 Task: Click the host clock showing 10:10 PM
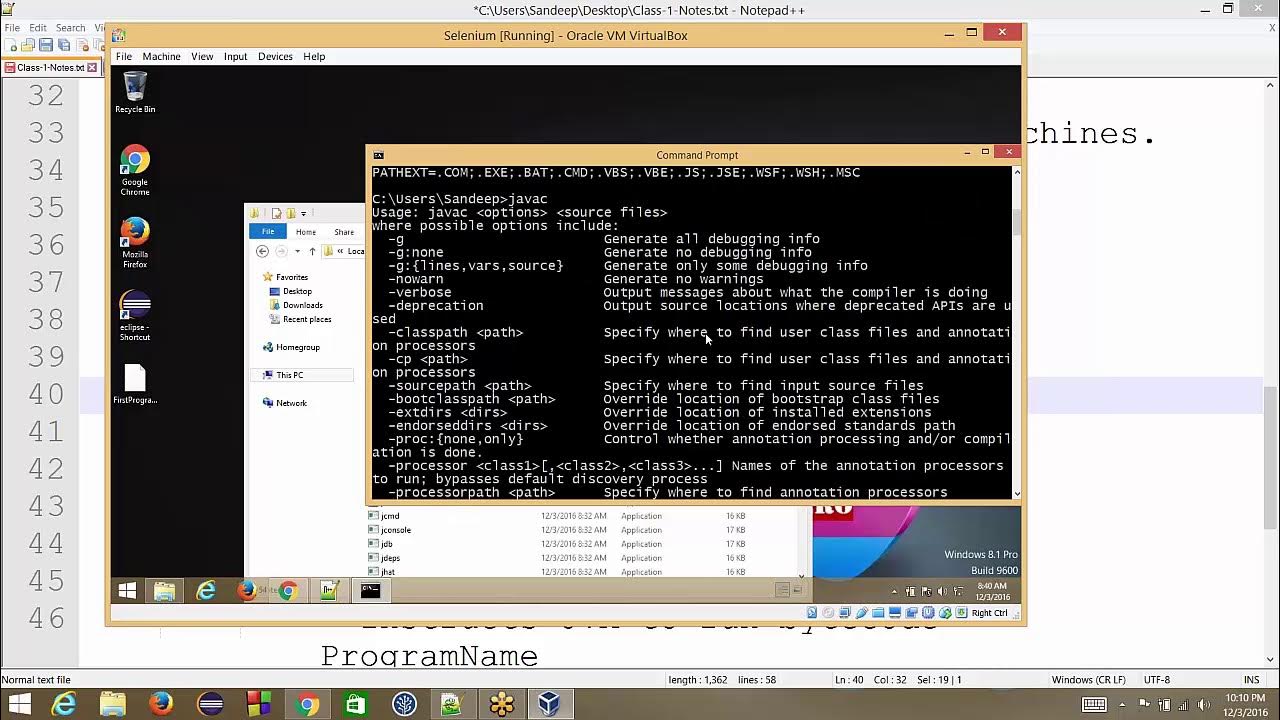(x=1248, y=704)
